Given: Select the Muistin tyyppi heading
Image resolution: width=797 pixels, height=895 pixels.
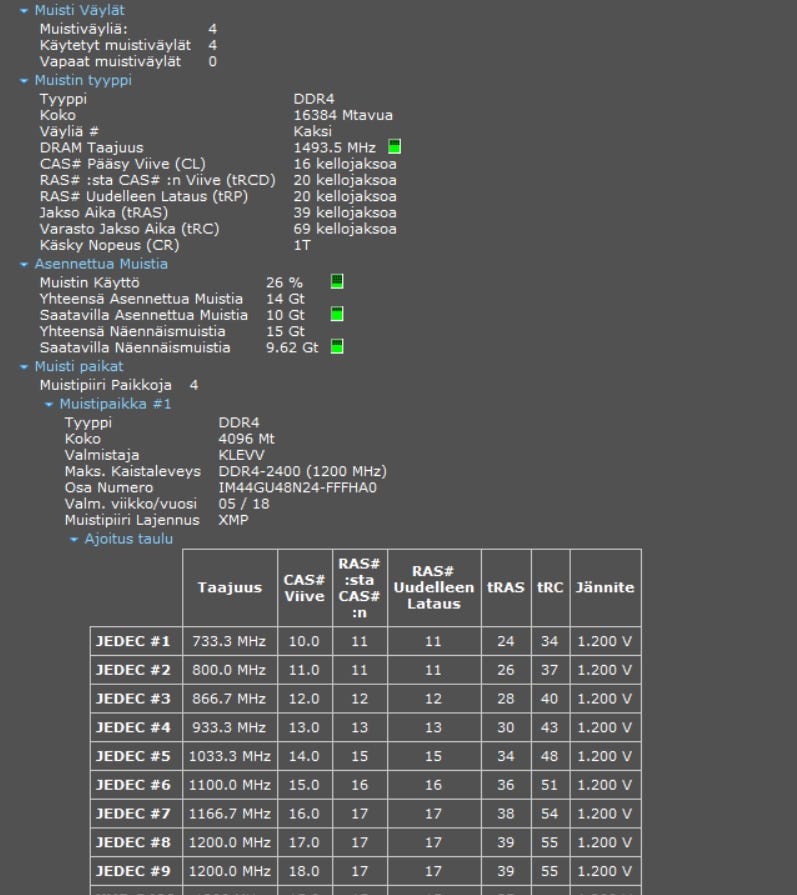Looking at the screenshot, I should (83, 80).
